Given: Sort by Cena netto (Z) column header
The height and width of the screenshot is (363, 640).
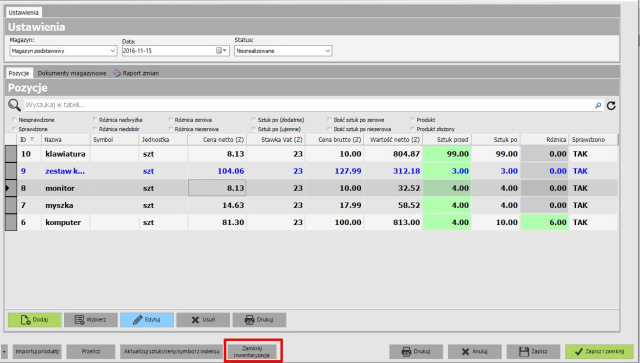Looking at the screenshot, I should pyautogui.click(x=217, y=140).
